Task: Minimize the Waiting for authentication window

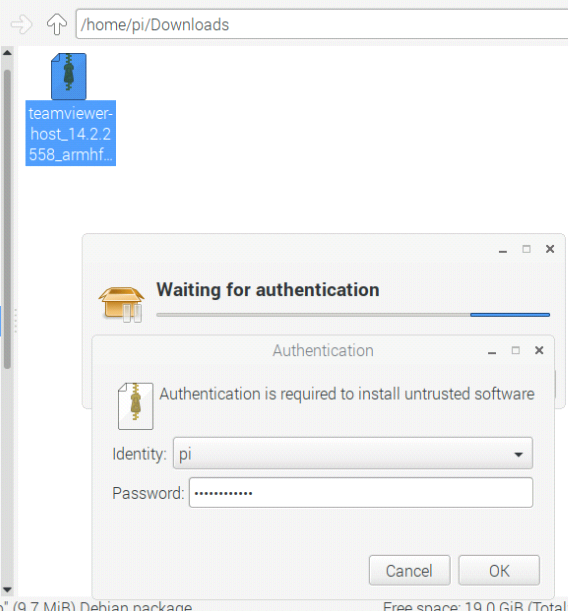Action: [x=503, y=251]
